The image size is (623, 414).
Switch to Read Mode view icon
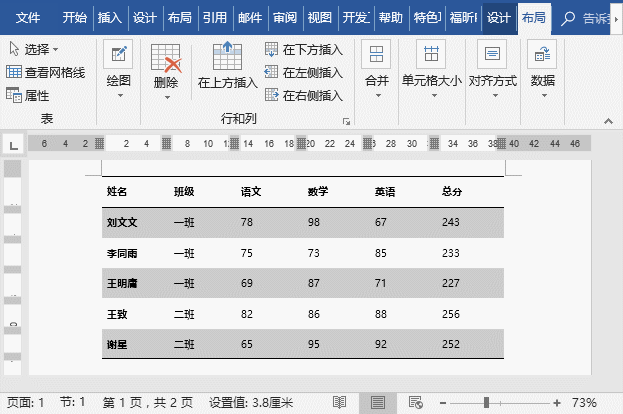click(339, 403)
